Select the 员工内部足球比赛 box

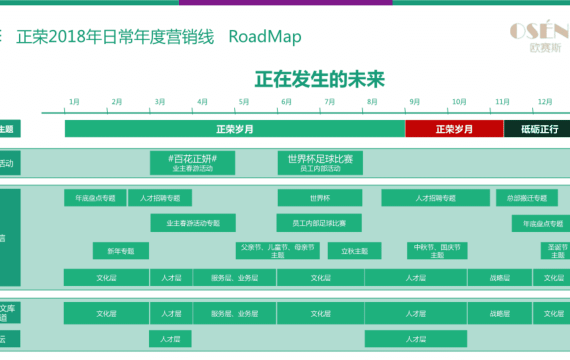(319, 223)
